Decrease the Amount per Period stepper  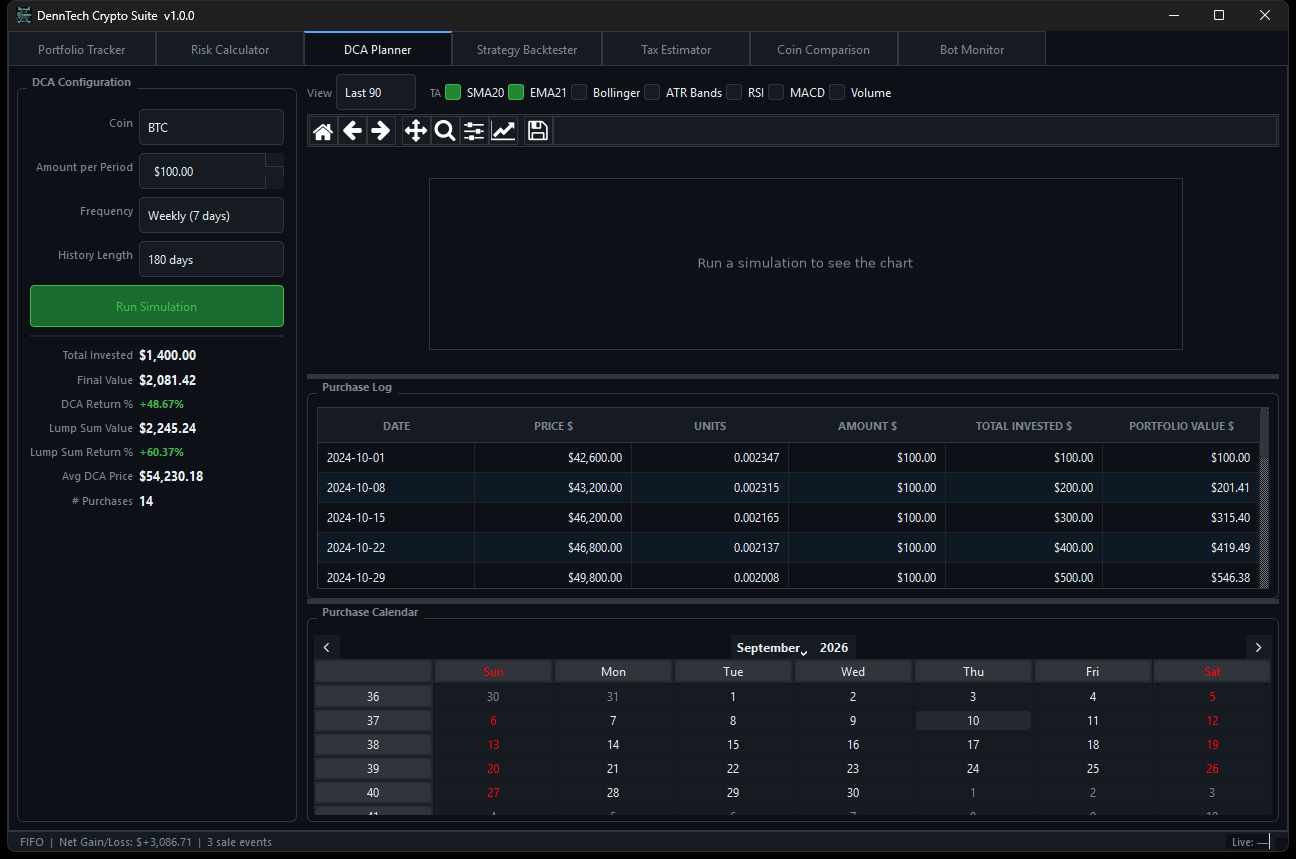(274, 180)
